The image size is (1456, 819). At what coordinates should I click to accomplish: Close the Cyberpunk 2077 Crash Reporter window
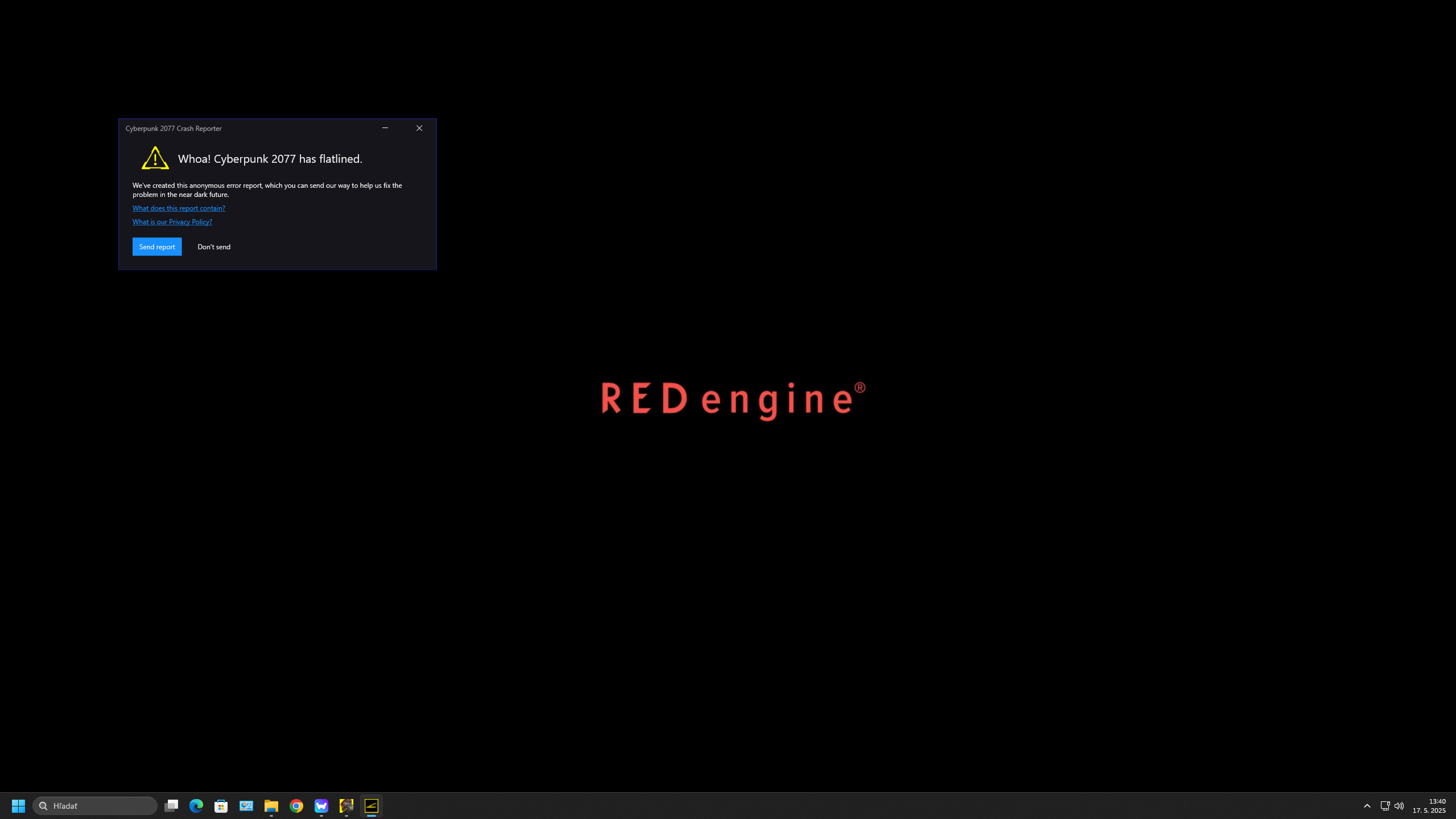[x=419, y=128]
